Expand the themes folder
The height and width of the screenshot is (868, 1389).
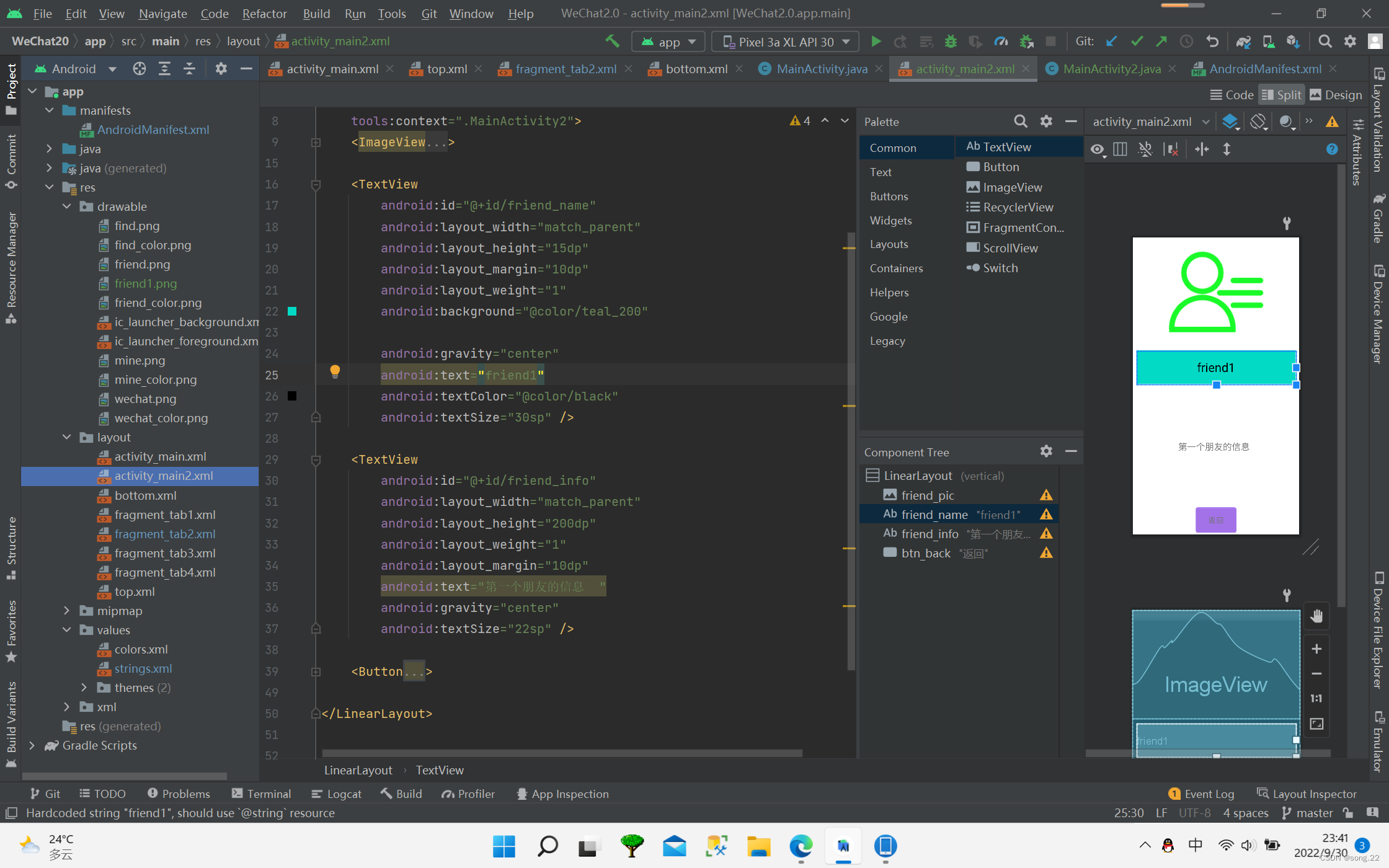point(84,688)
